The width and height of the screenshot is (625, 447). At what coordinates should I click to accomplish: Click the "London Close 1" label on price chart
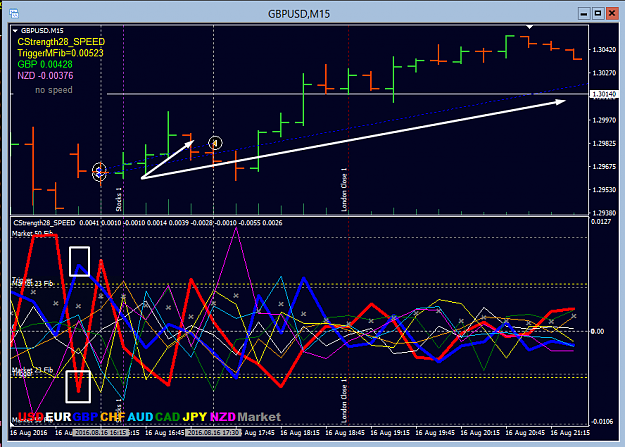(344, 190)
